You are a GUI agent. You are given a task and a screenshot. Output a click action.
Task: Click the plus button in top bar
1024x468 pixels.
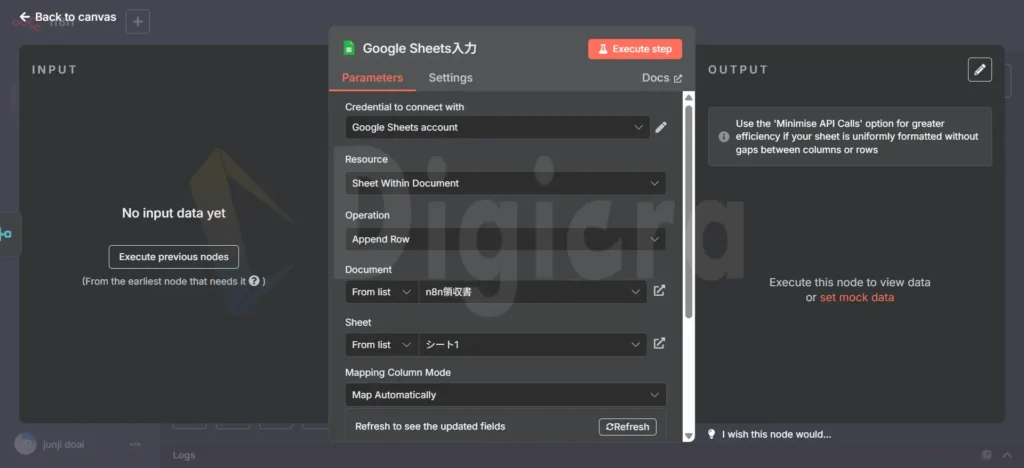[138, 22]
